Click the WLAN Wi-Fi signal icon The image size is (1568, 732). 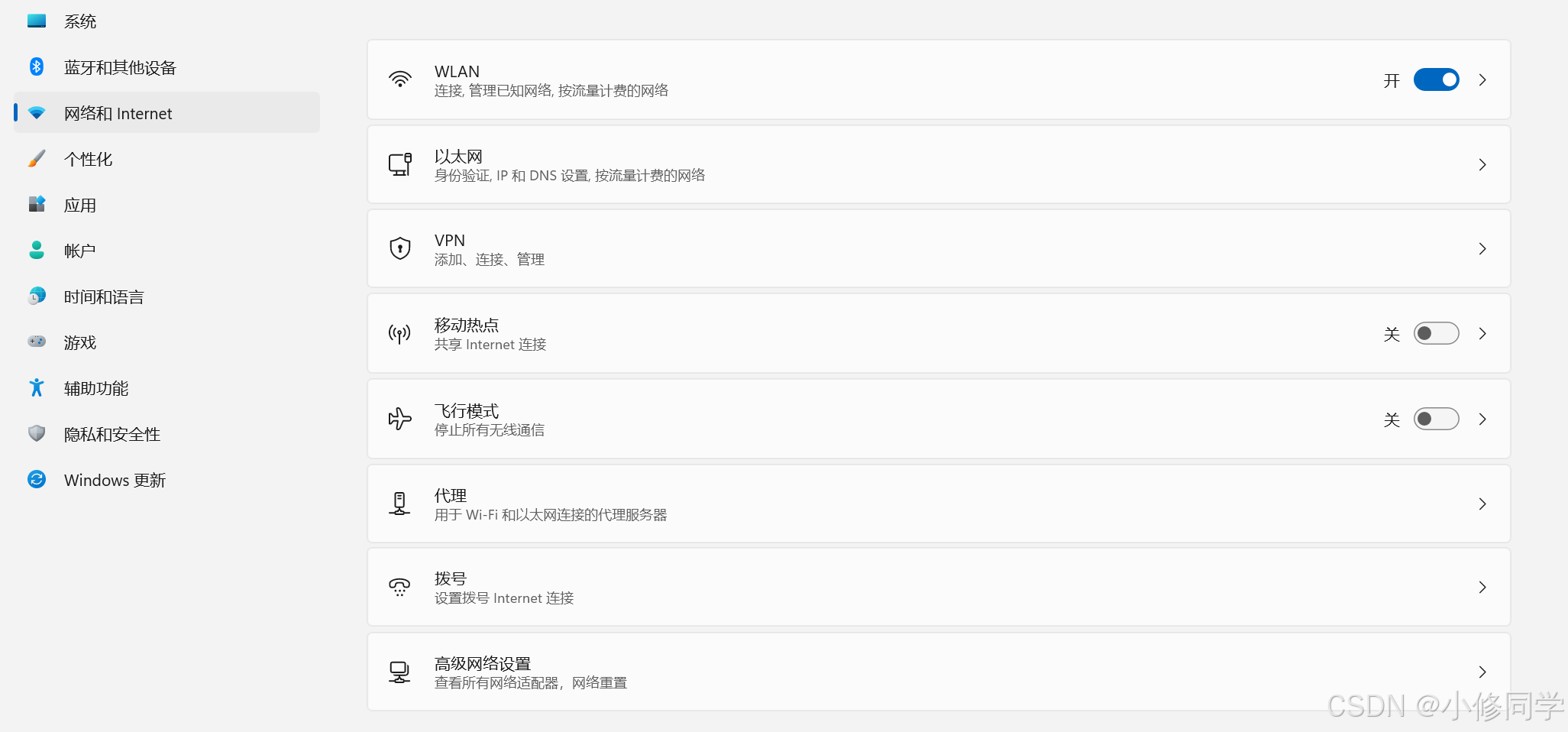(x=399, y=79)
